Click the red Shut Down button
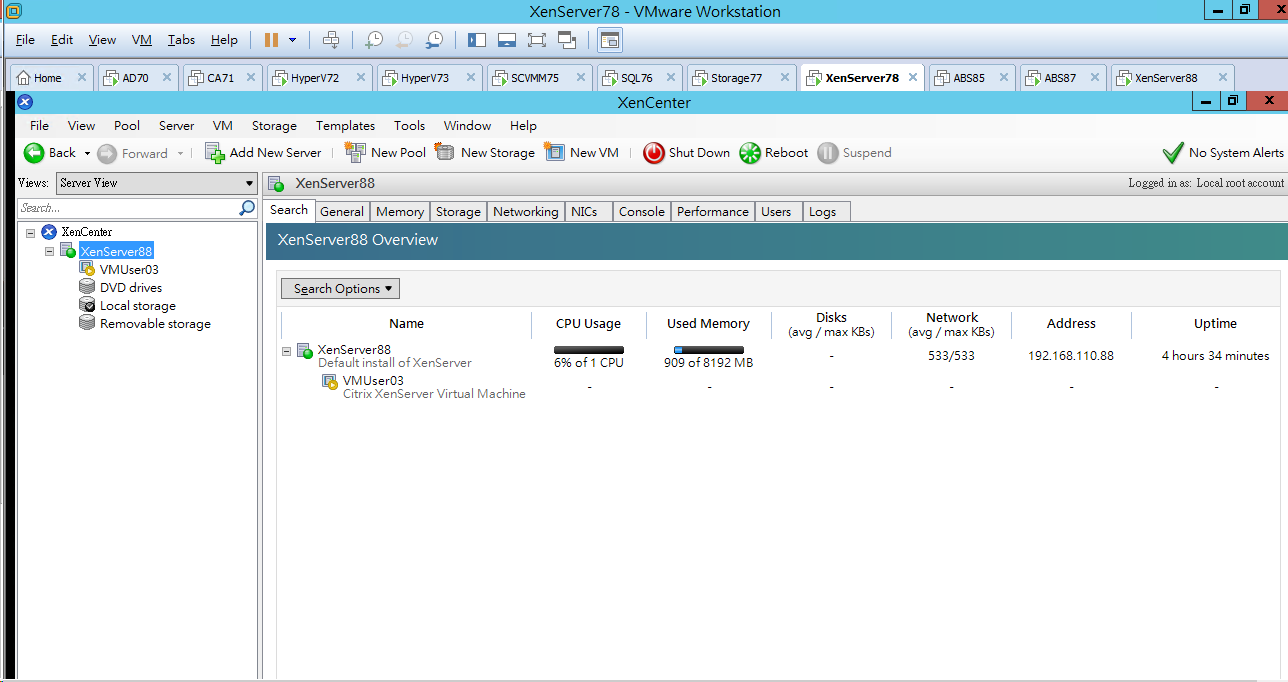Viewport: 1288px width, 682px height. [x=686, y=153]
